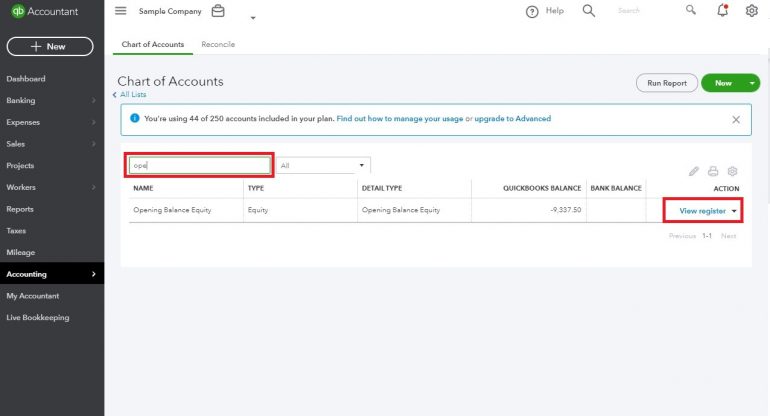Image resolution: width=770 pixels, height=416 pixels.
Task: Close the usage info banner
Action: click(736, 119)
